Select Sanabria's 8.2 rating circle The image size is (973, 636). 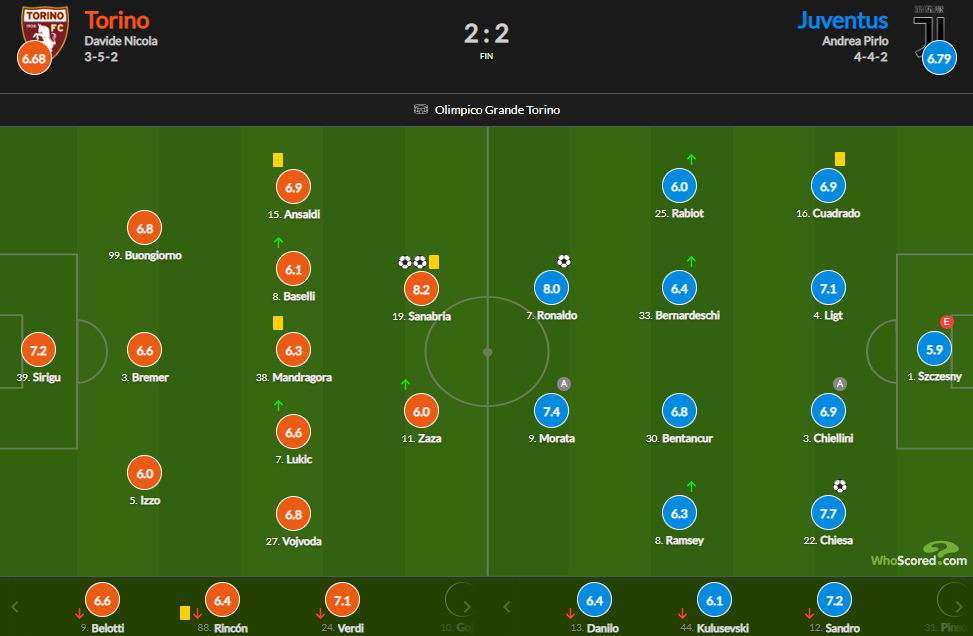[421, 289]
